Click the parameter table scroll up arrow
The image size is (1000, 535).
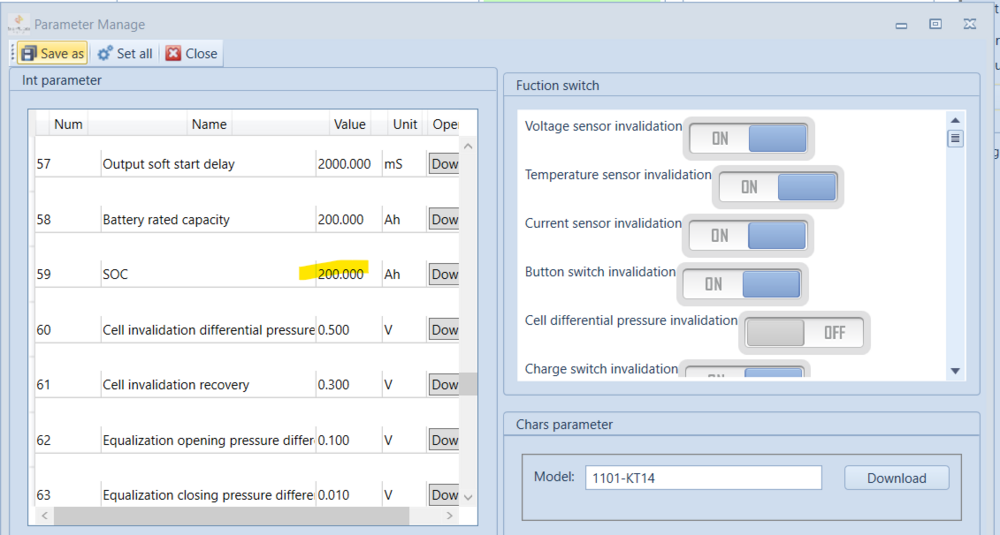coord(468,147)
